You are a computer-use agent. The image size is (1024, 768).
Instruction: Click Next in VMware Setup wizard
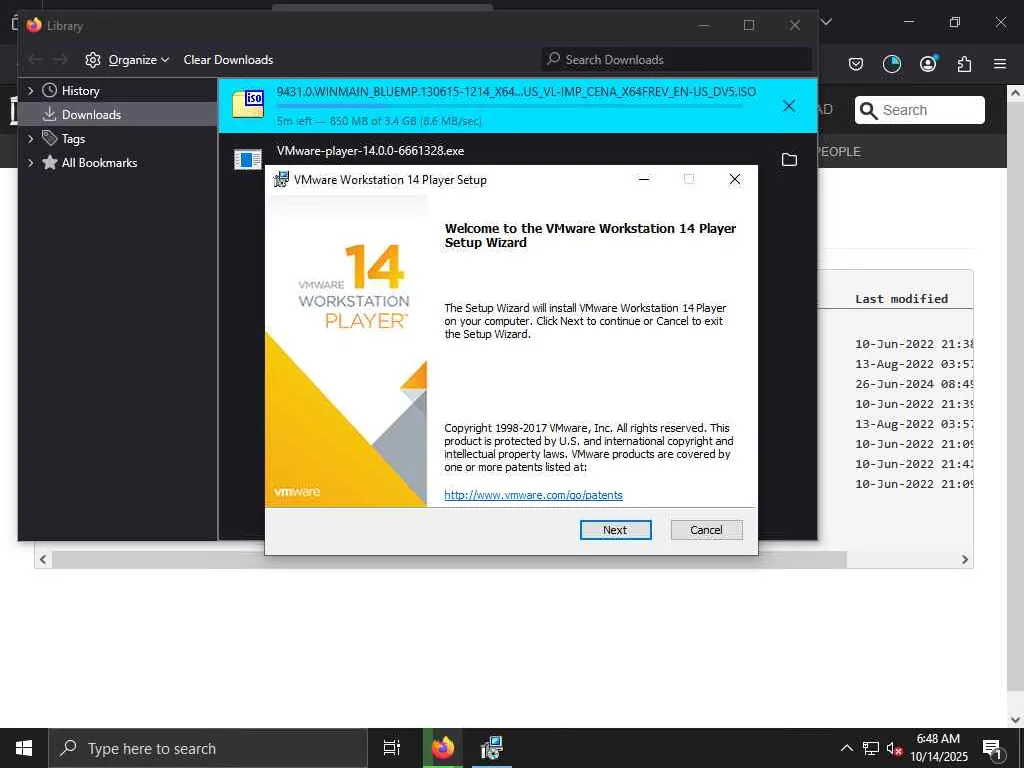click(x=615, y=530)
